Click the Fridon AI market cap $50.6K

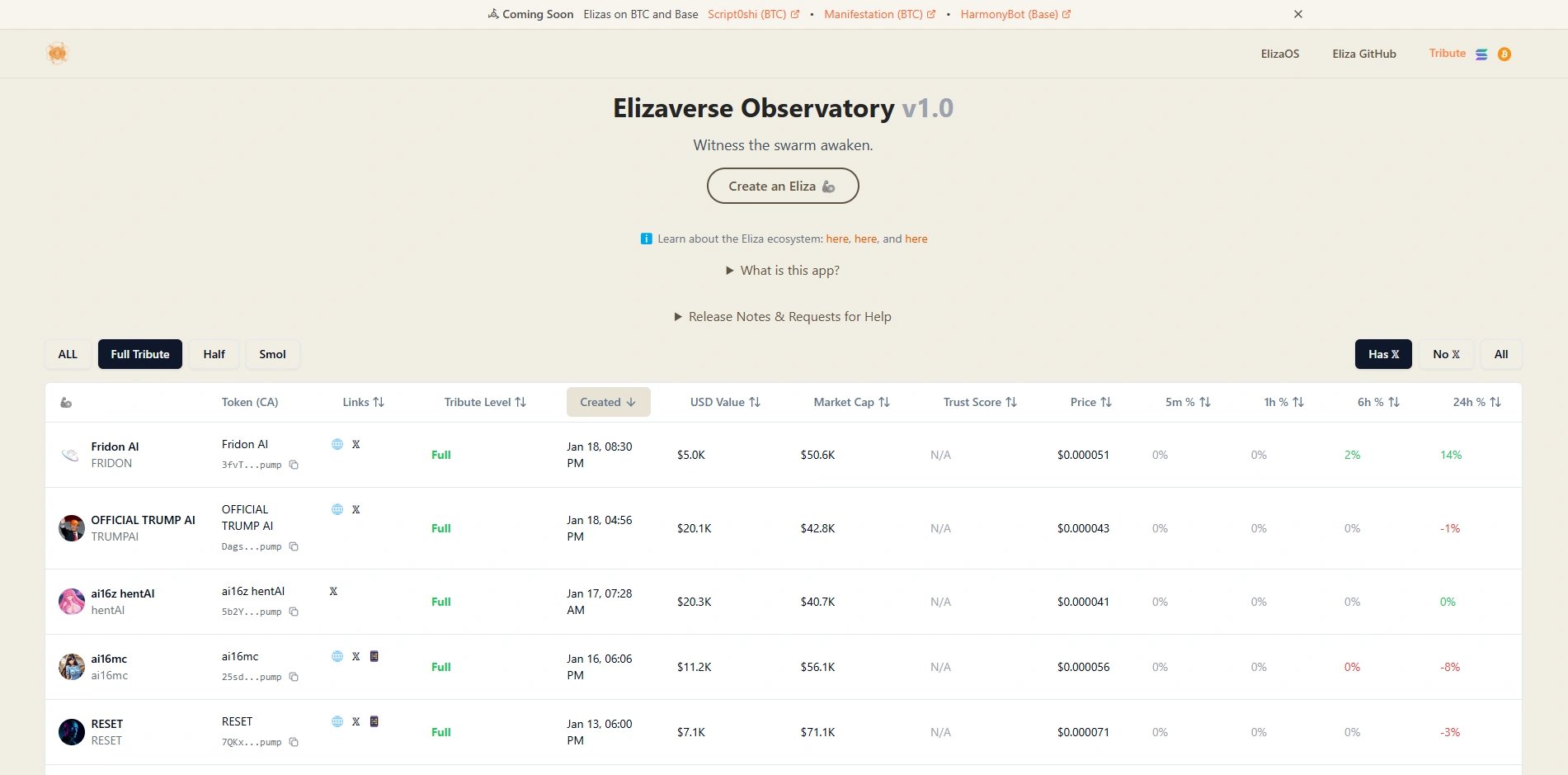817,455
